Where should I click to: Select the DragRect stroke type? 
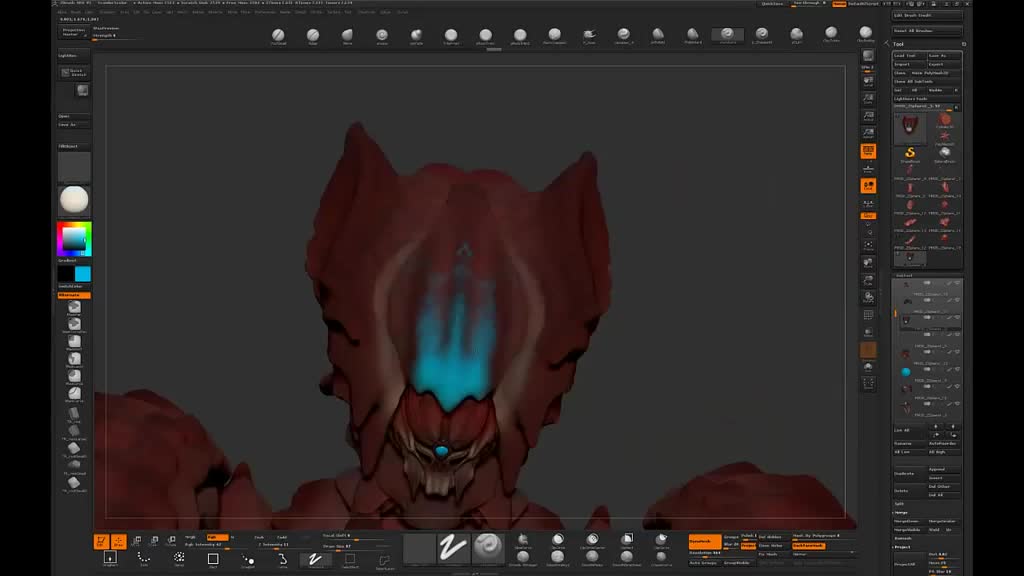pos(110,559)
